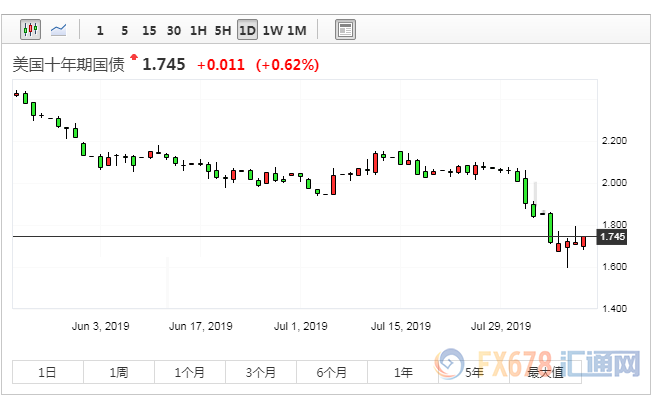Click the first candlestick at chart start

[x=16, y=94]
